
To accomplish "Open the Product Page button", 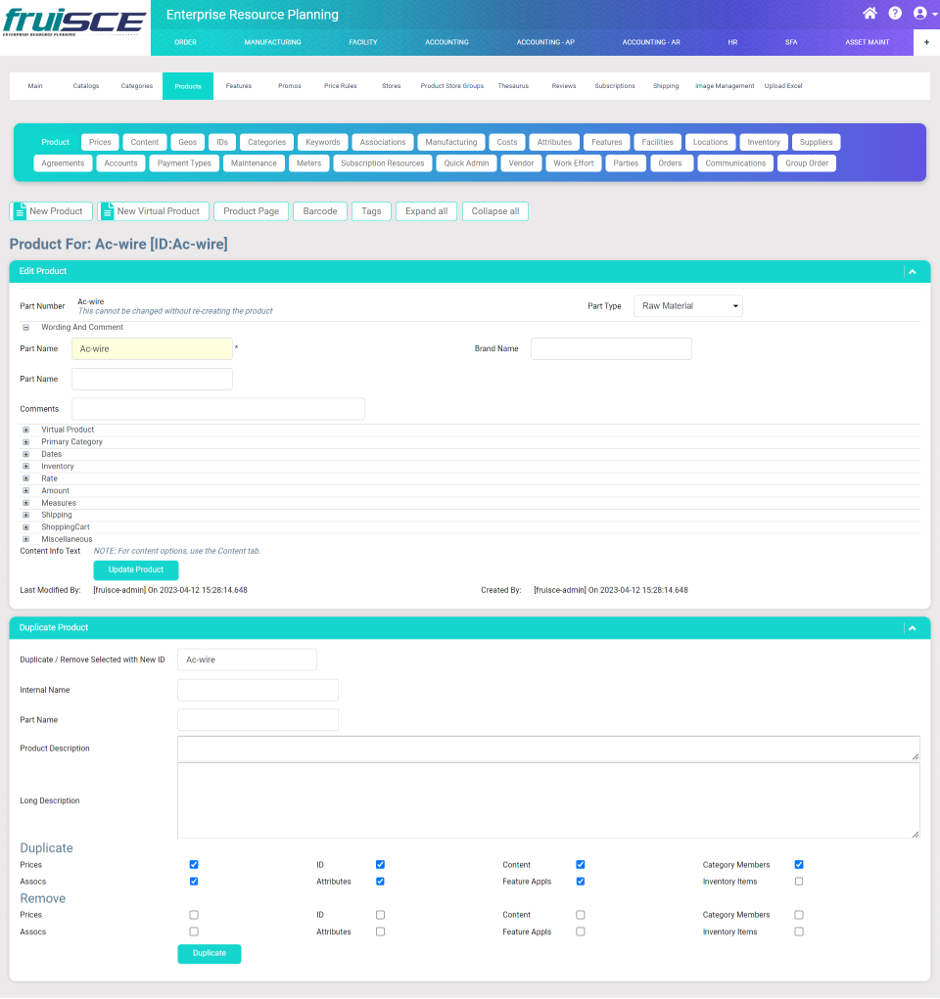I will pos(251,211).
